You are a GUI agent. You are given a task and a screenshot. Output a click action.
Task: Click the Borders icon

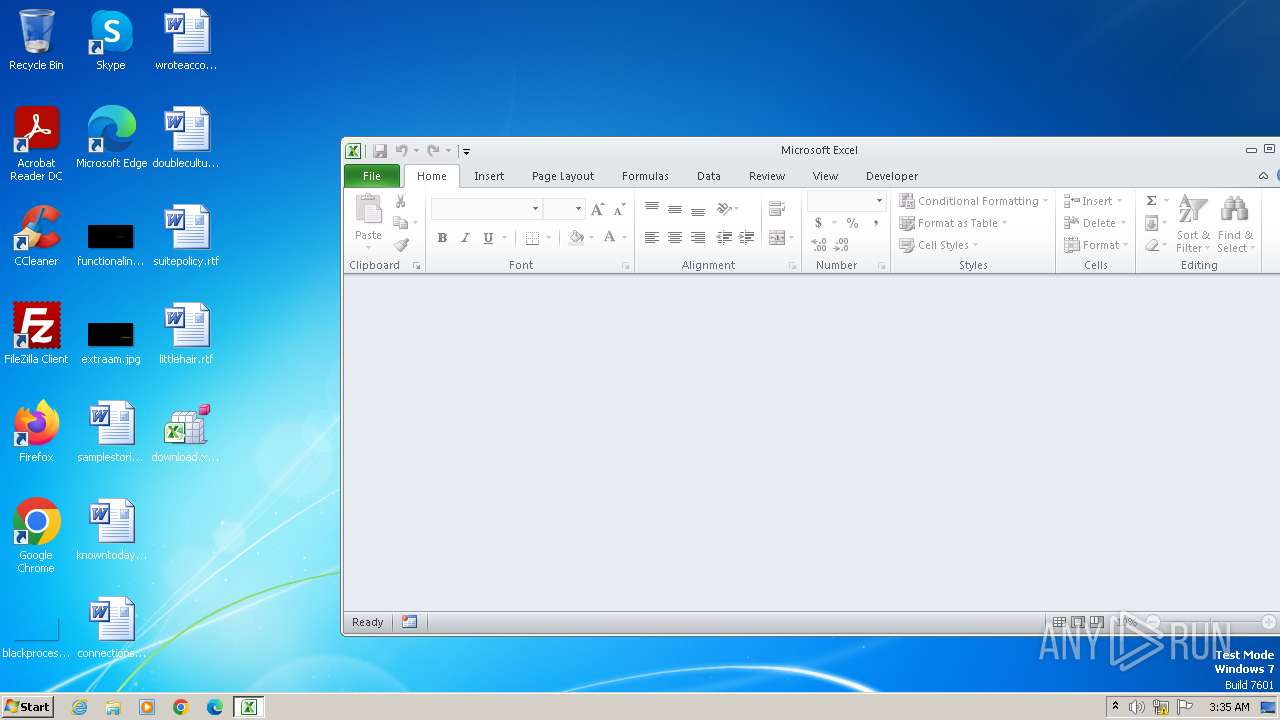pyautogui.click(x=532, y=238)
